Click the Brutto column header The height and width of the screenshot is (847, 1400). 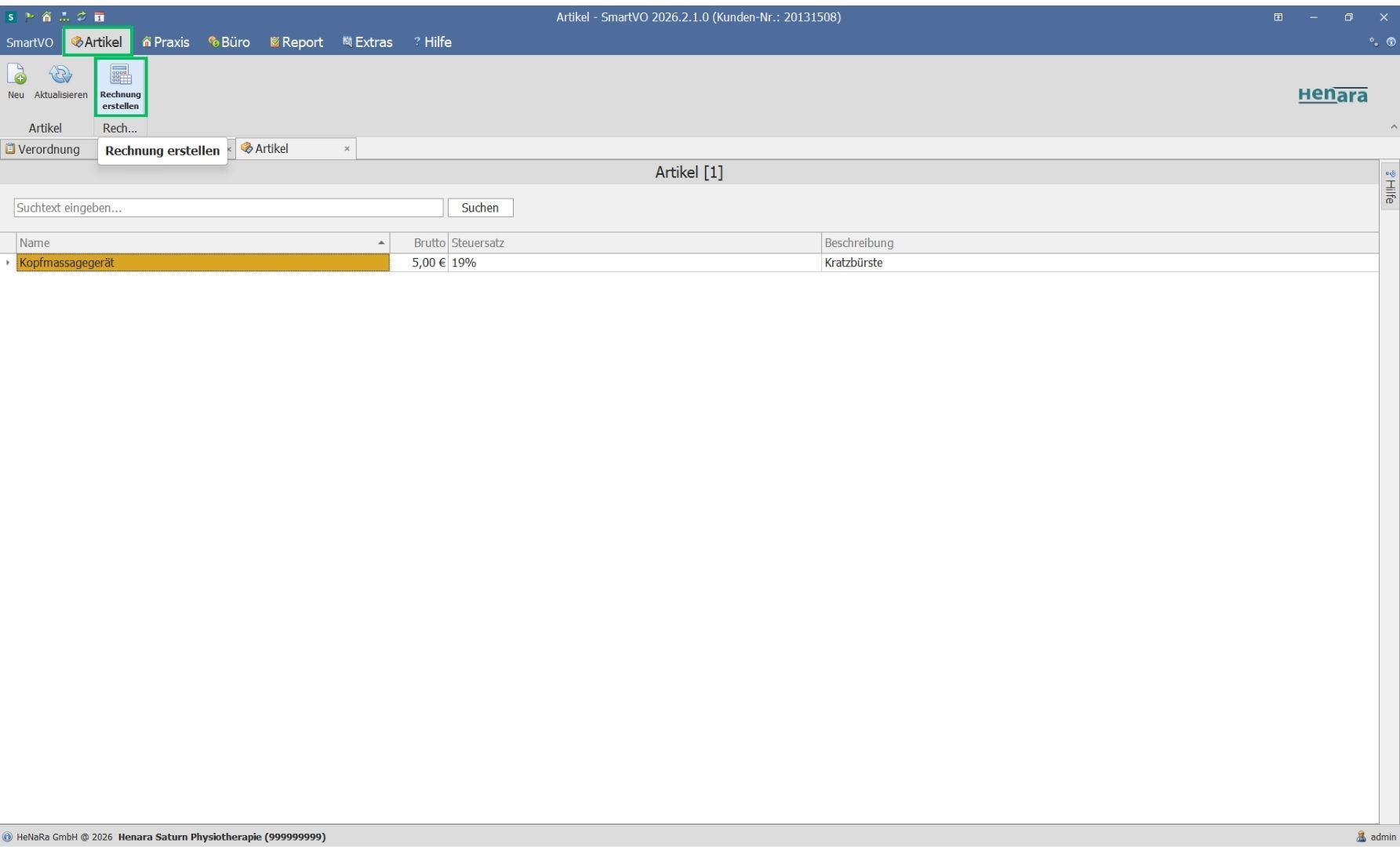[x=419, y=243]
